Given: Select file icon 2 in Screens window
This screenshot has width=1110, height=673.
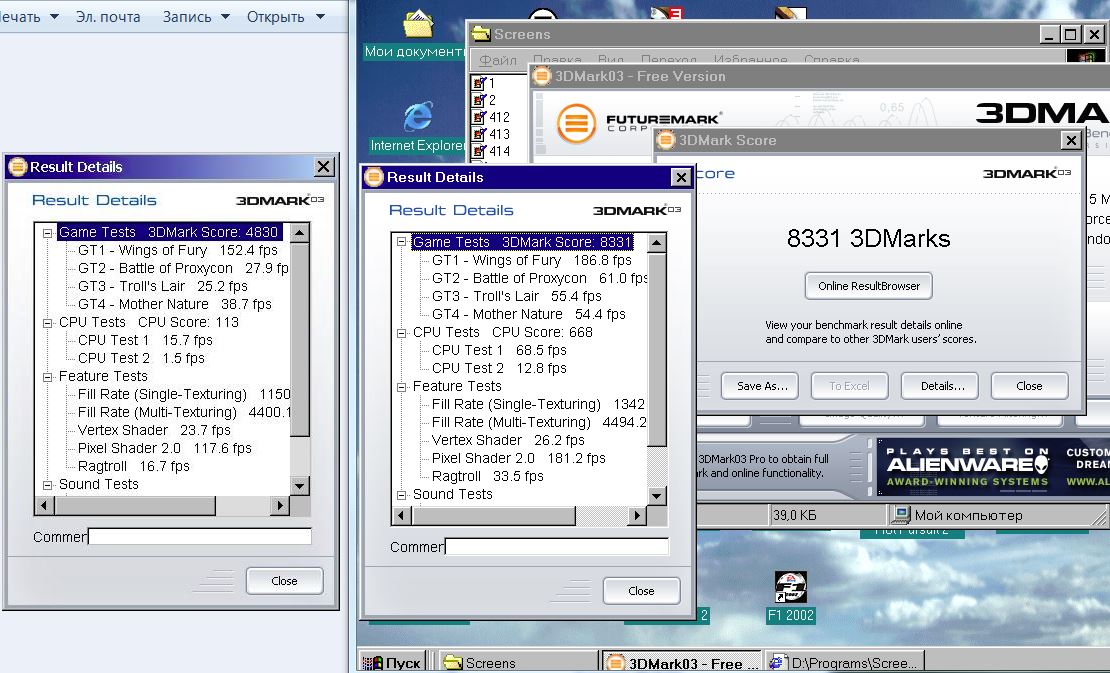Looking at the screenshot, I should [x=480, y=100].
